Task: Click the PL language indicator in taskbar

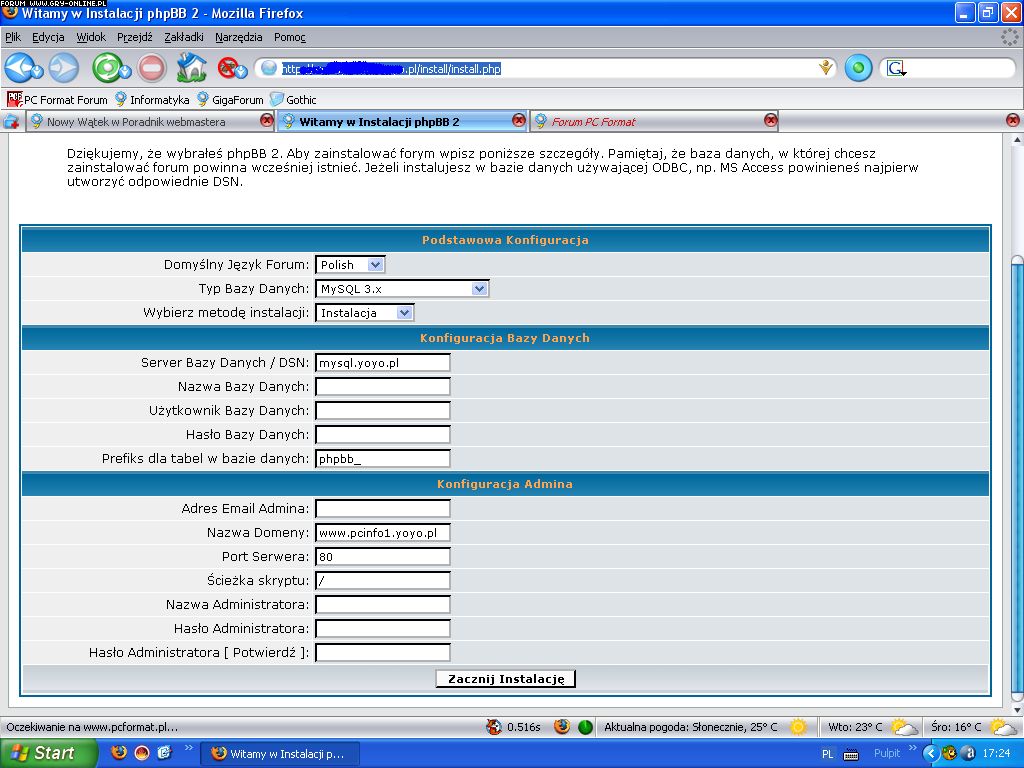Action: coord(827,754)
